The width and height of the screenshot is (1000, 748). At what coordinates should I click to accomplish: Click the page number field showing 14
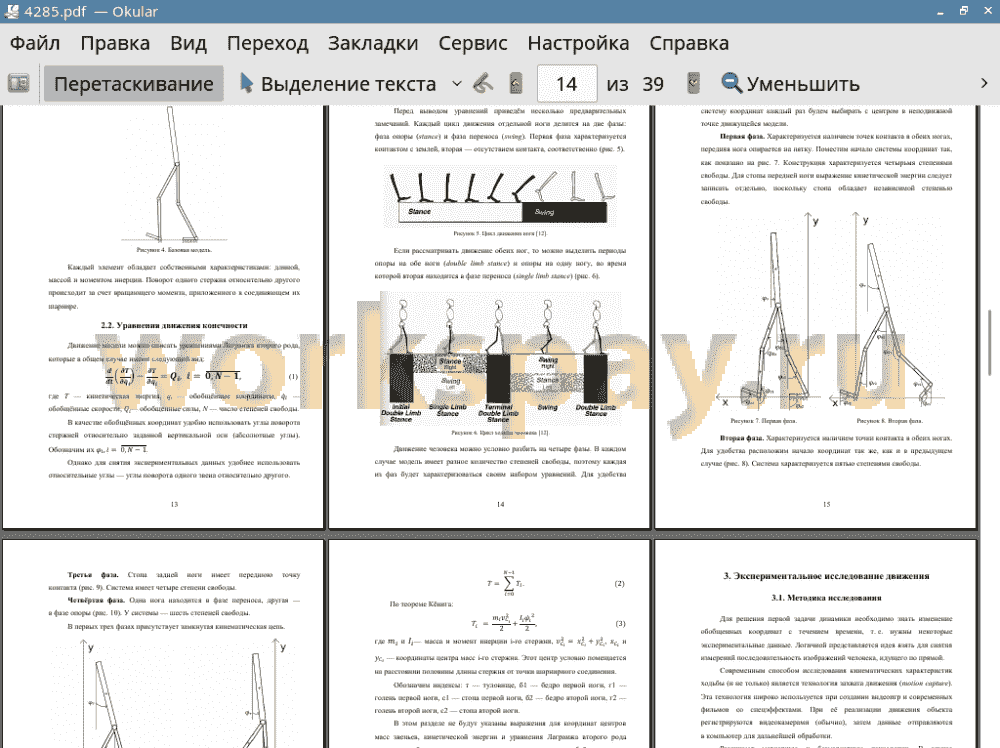tap(567, 84)
